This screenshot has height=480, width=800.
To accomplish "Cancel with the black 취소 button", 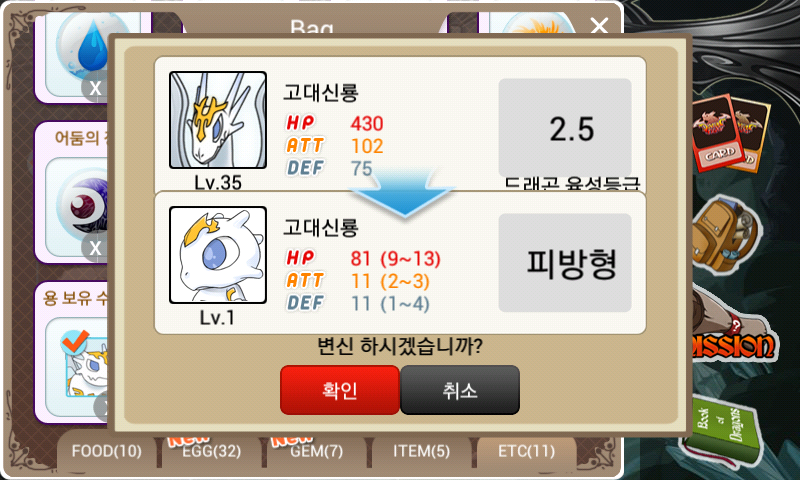I will (x=460, y=390).
